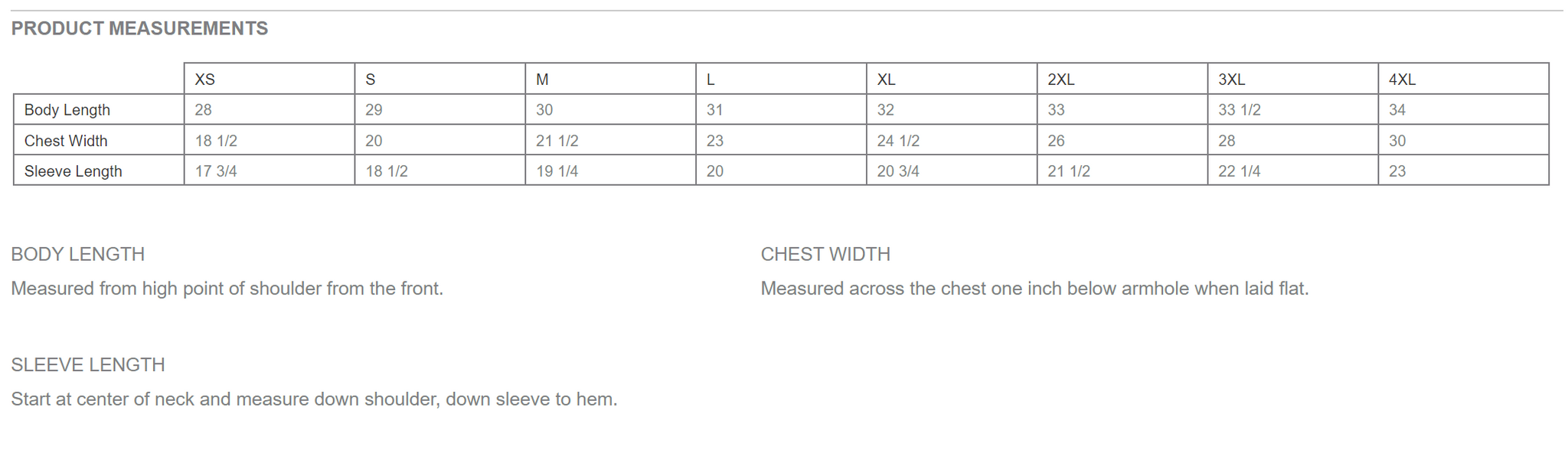Click the Chest Width row label
The height and width of the screenshot is (466, 1568).
point(66,141)
